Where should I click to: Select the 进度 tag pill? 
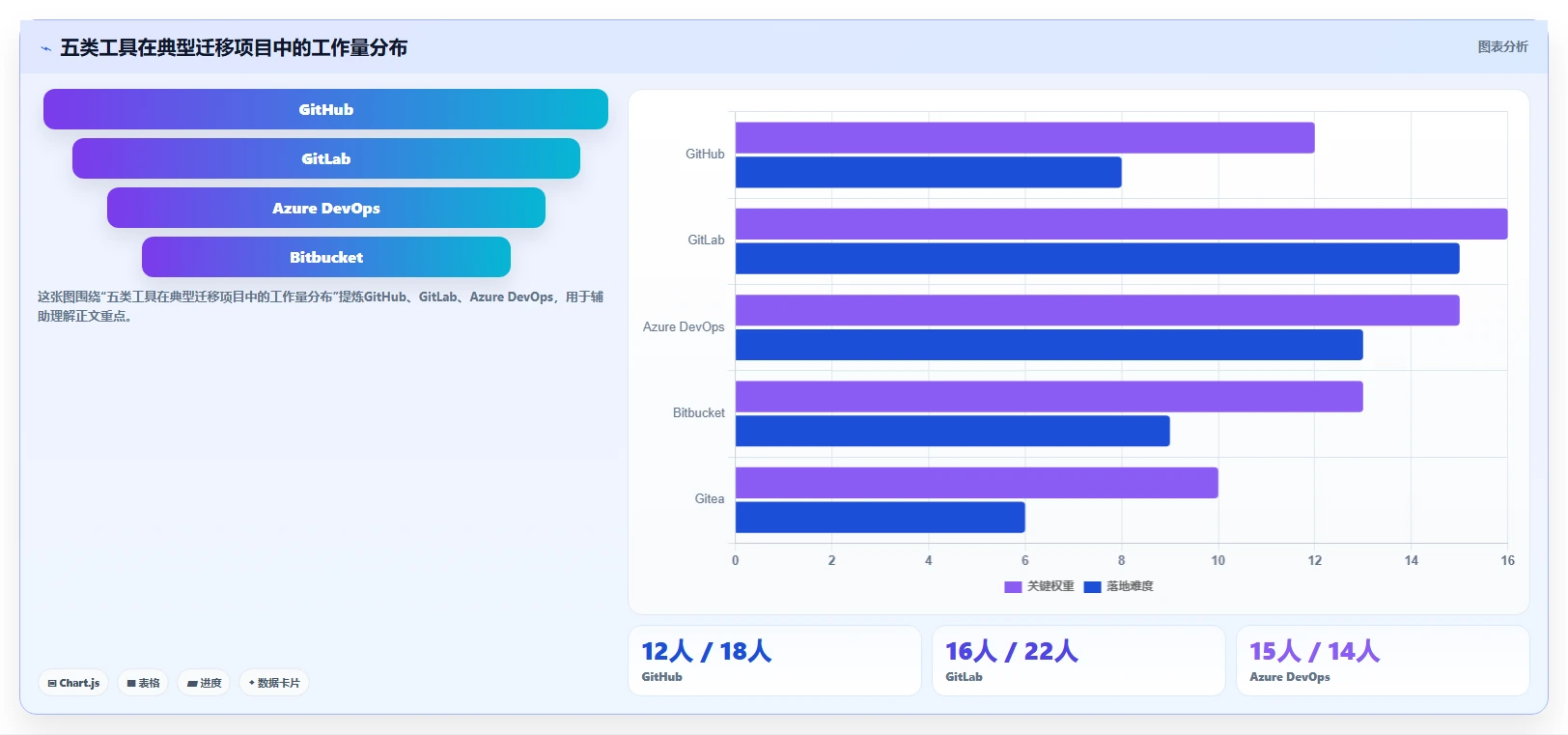pyautogui.click(x=204, y=683)
